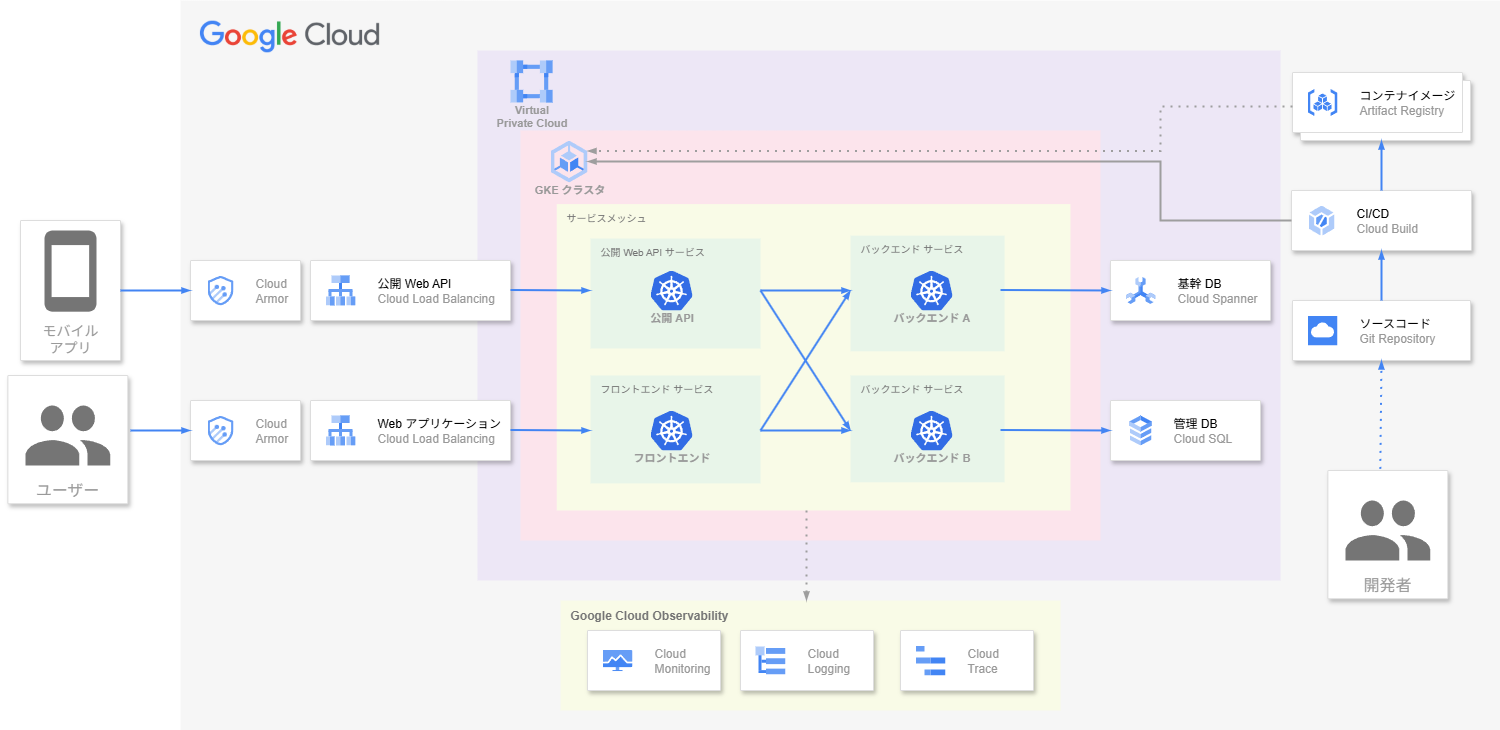
Task: Click the Cloud Armor icon beside ユーザー
Action: (x=220, y=431)
